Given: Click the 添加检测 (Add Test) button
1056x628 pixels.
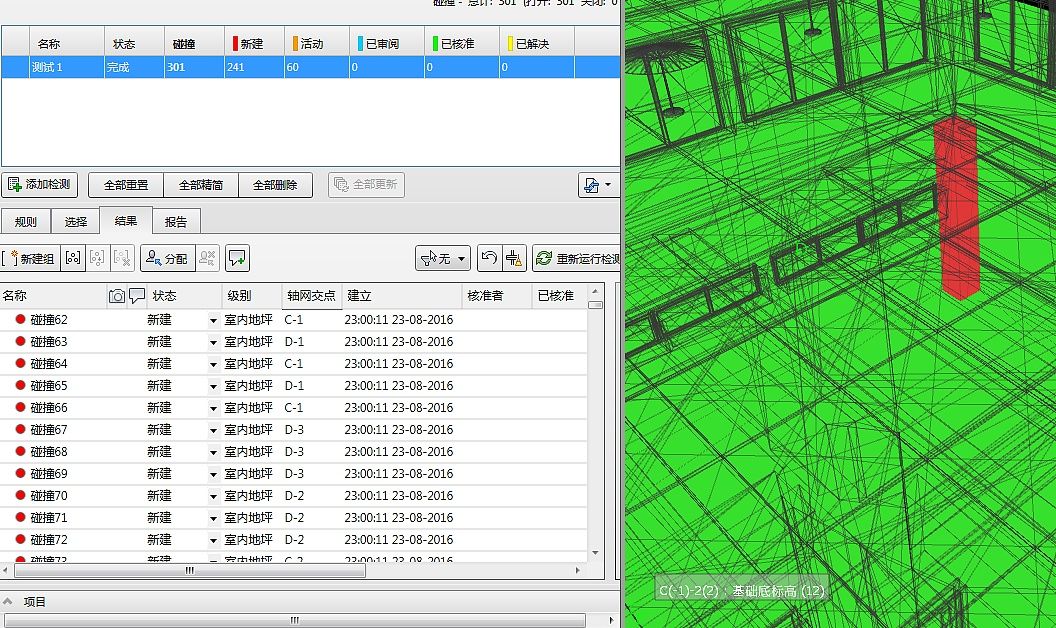Looking at the screenshot, I should [x=40, y=185].
